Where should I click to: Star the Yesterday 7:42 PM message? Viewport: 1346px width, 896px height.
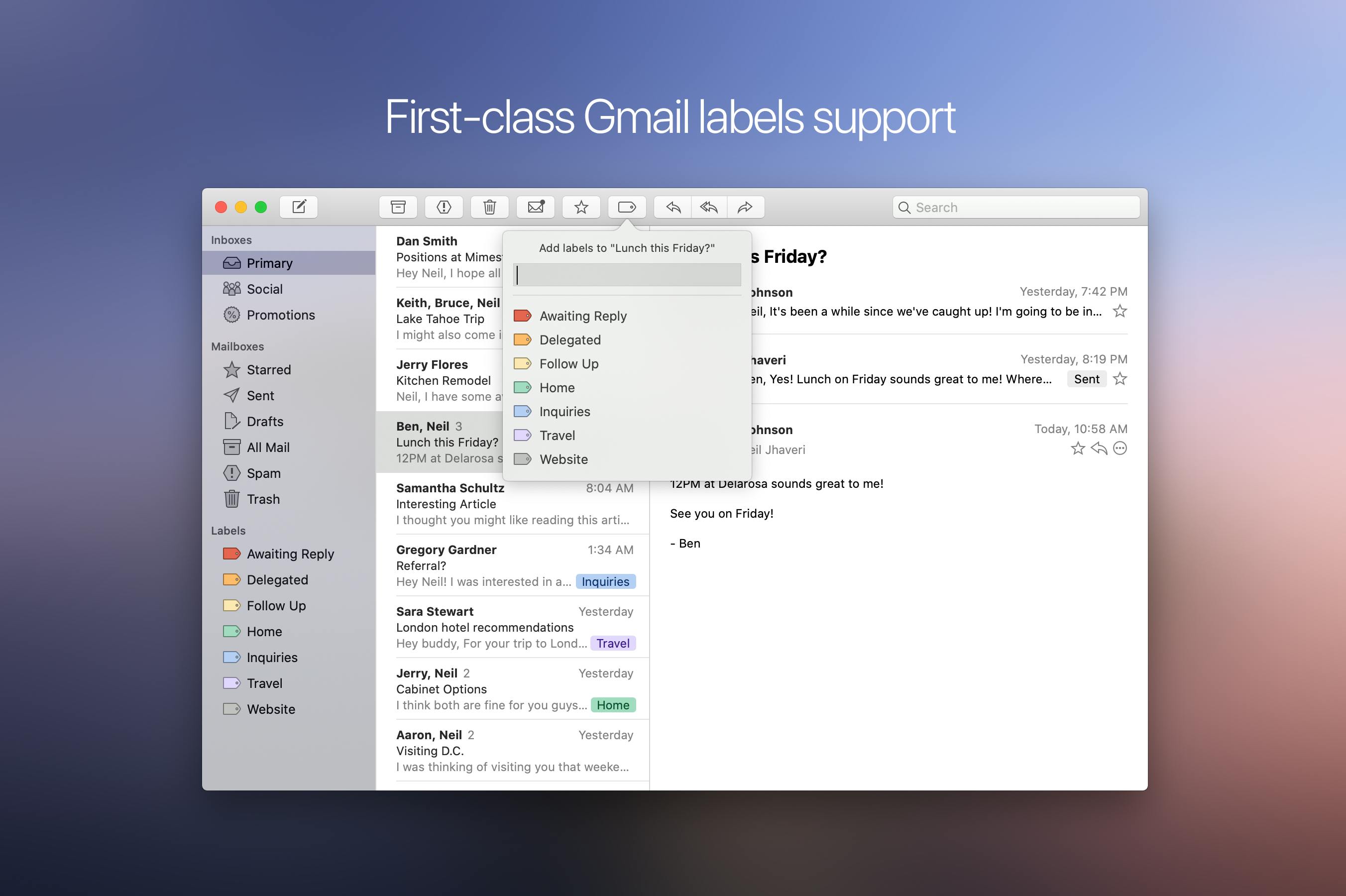pyautogui.click(x=1120, y=312)
